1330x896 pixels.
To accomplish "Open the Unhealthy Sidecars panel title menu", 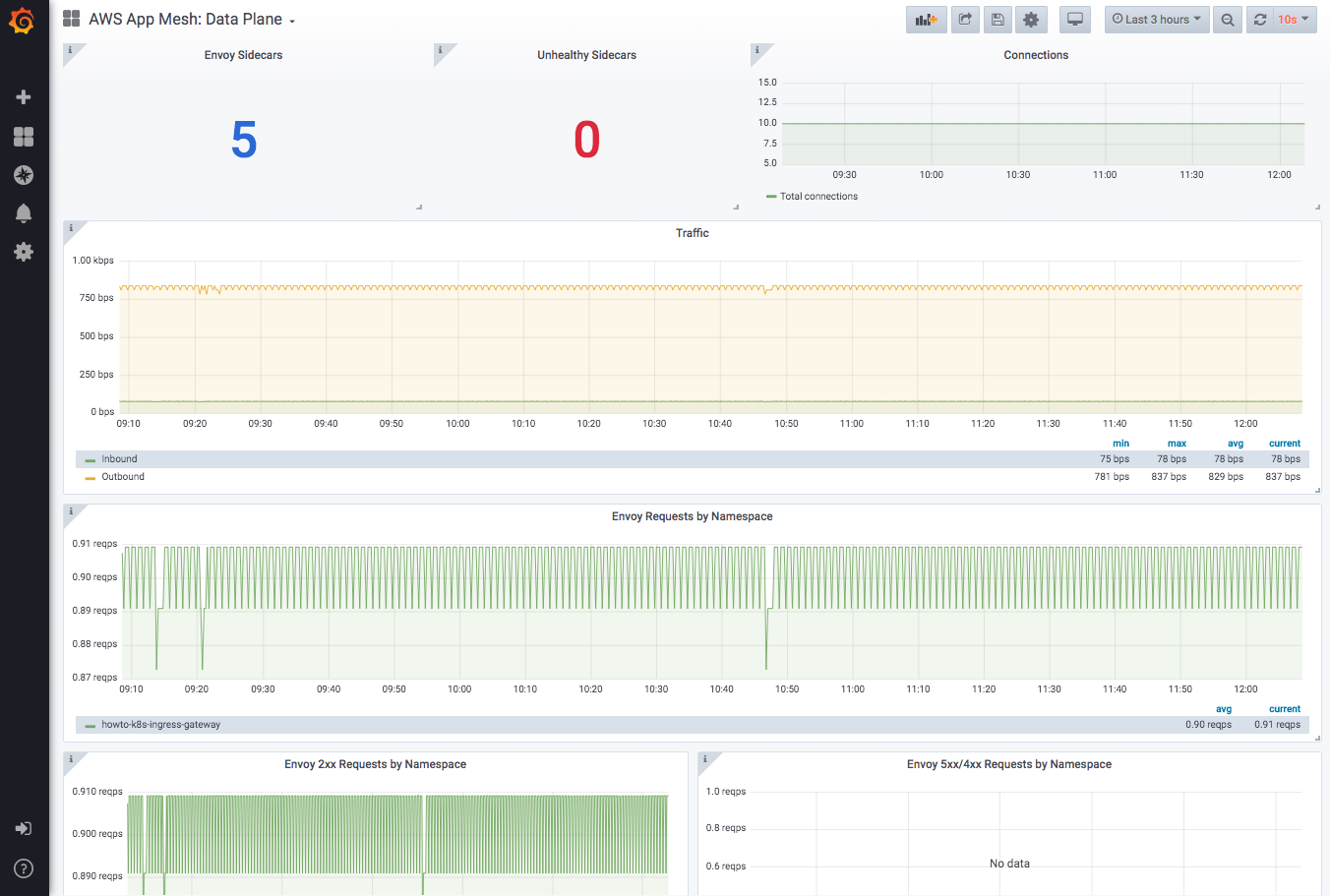I will [x=586, y=55].
